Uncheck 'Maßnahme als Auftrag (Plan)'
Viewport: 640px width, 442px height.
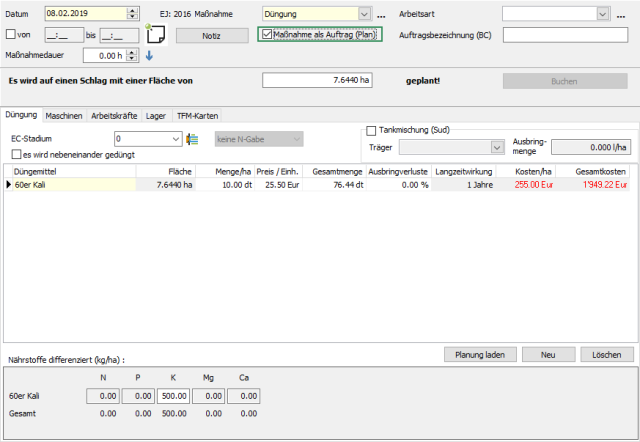click(266, 34)
